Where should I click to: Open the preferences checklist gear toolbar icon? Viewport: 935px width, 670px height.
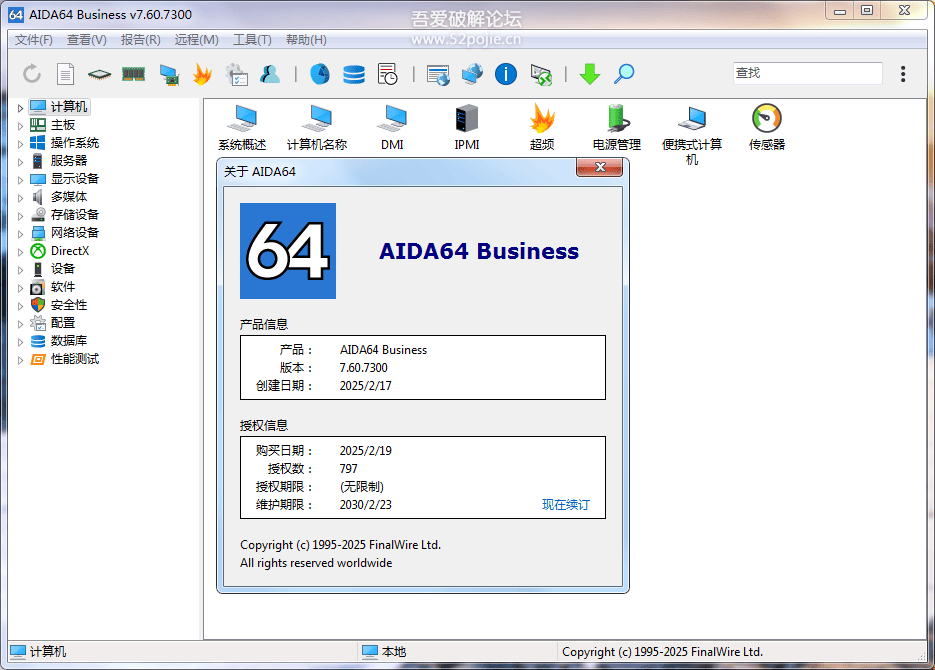(x=237, y=75)
